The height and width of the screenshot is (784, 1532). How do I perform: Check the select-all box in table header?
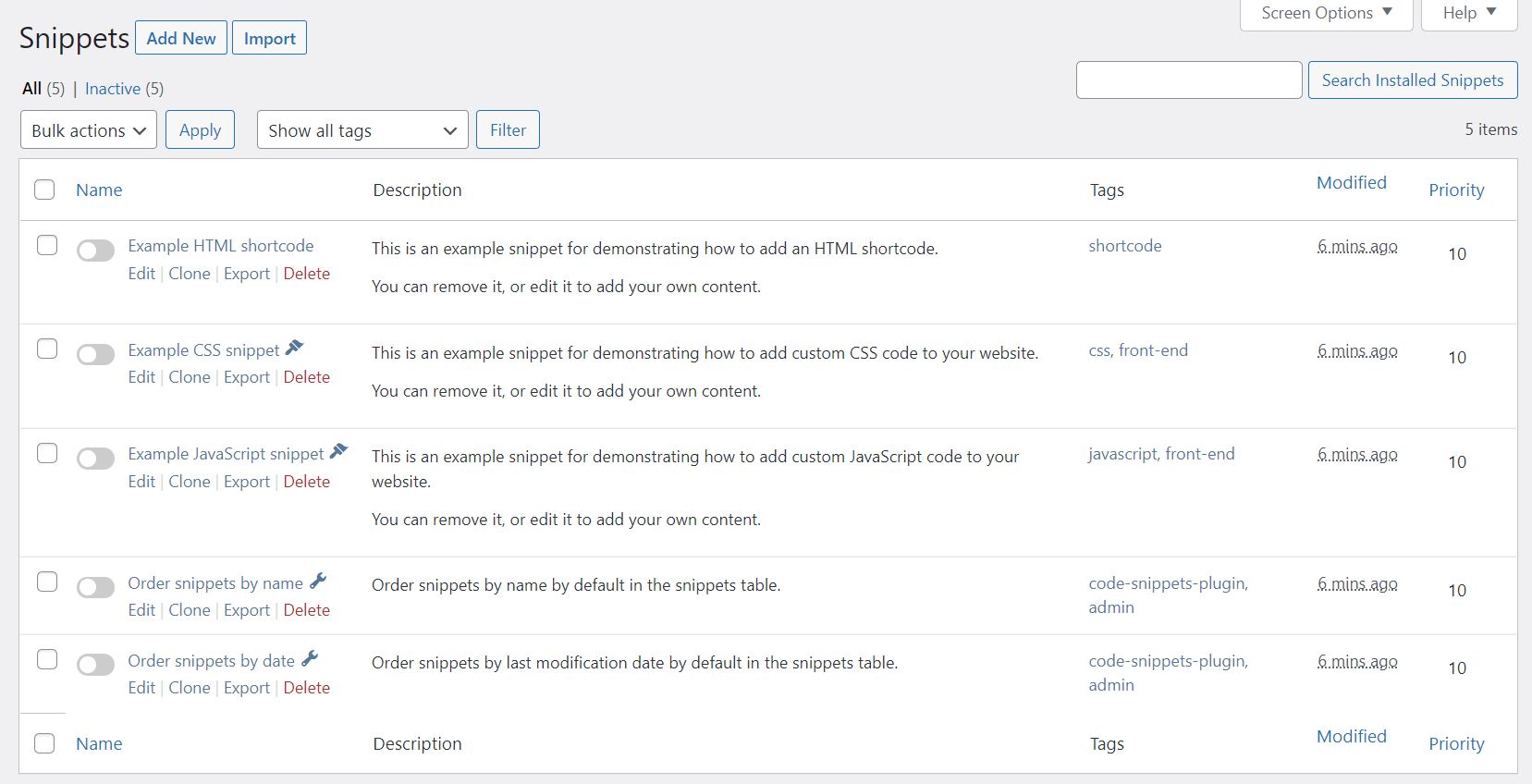coord(44,190)
